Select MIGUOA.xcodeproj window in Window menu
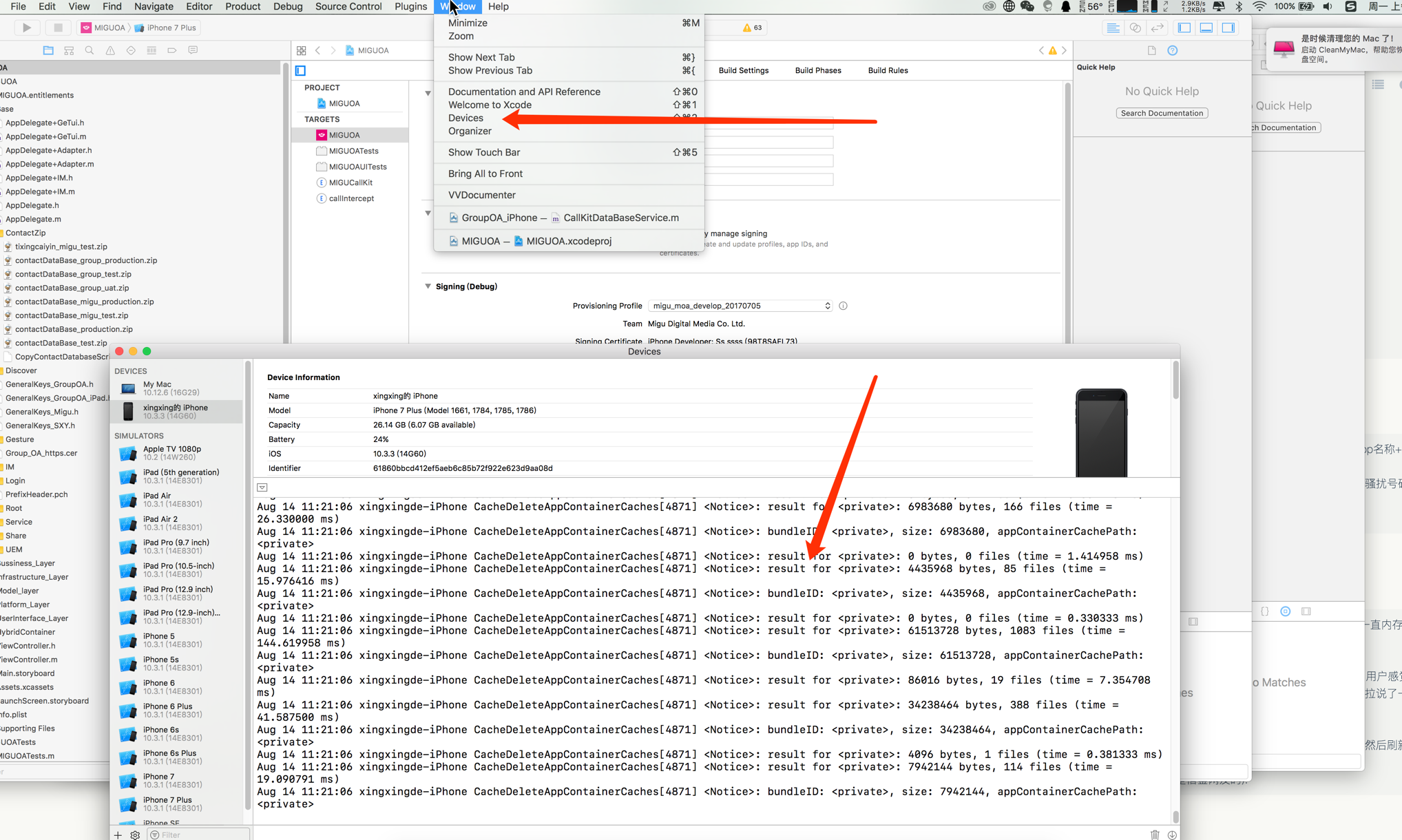The height and width of the screenshot is (840, 1402). [x=569, y=241]
